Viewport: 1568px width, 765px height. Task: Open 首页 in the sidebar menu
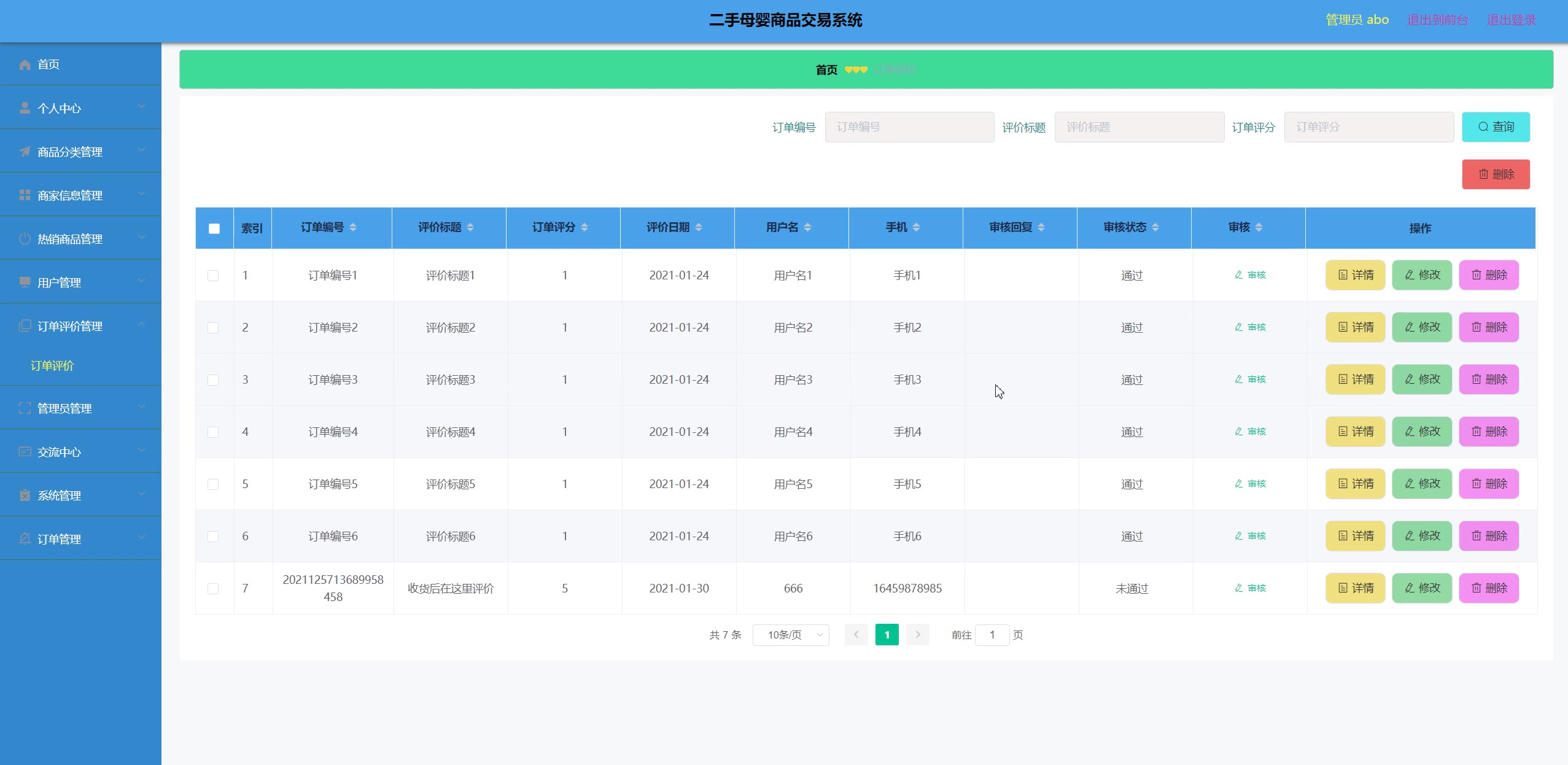tap(80, 64)
